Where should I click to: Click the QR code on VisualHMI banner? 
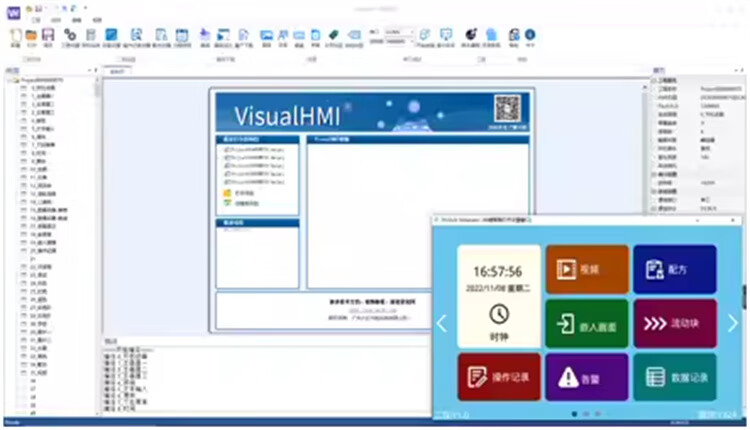pos(507,109)
